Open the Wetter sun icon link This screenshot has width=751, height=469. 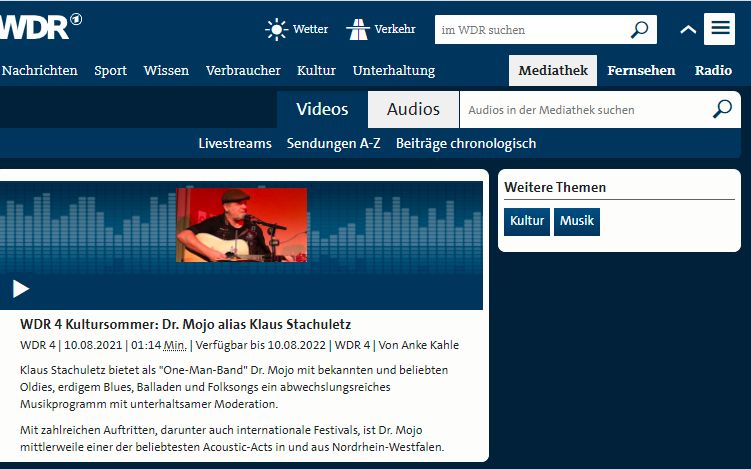(x=276, y=29)
